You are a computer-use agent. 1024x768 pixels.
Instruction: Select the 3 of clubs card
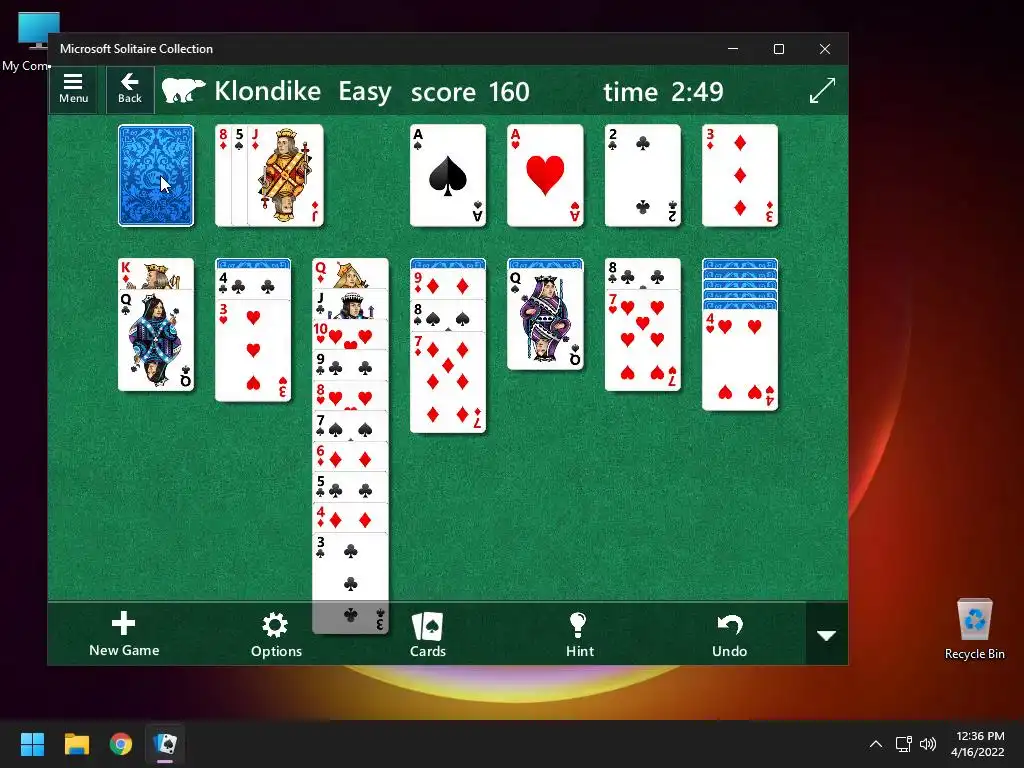pos(351,583)
